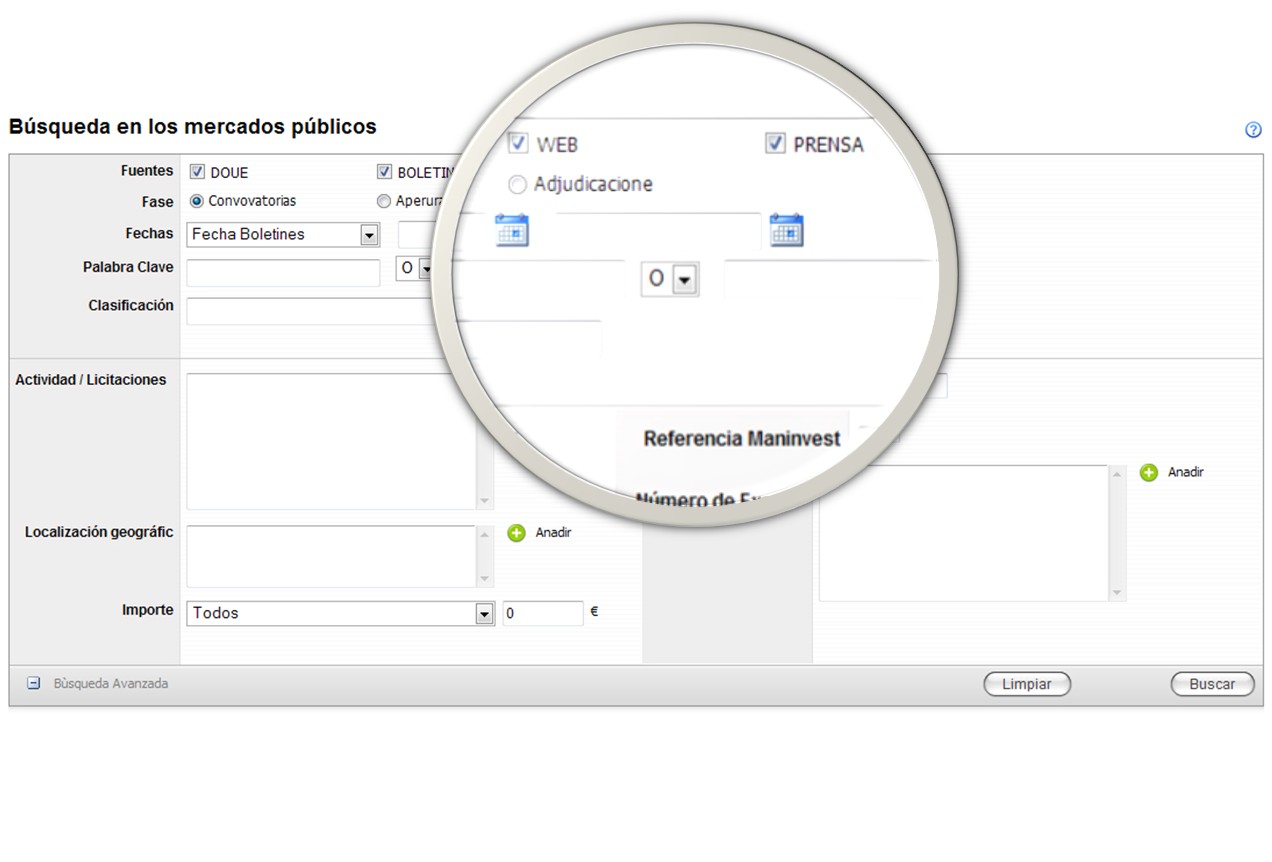The image size is (1272, 862).
Task: Click the Búsqueda en los mercados públicos heading
Action: 192,127
